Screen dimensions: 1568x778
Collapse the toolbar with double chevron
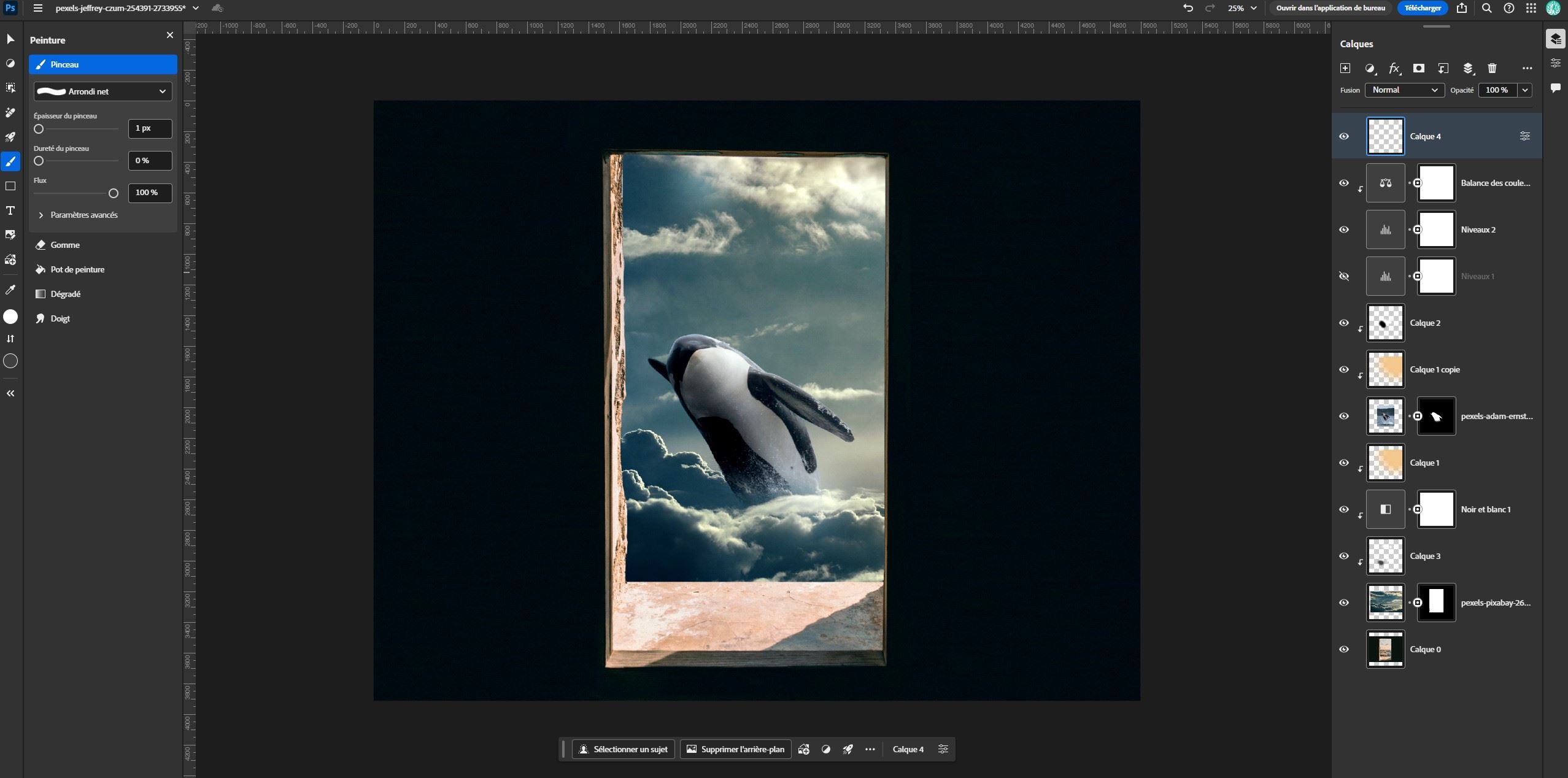pyautogui.click(x=10, y=393)
